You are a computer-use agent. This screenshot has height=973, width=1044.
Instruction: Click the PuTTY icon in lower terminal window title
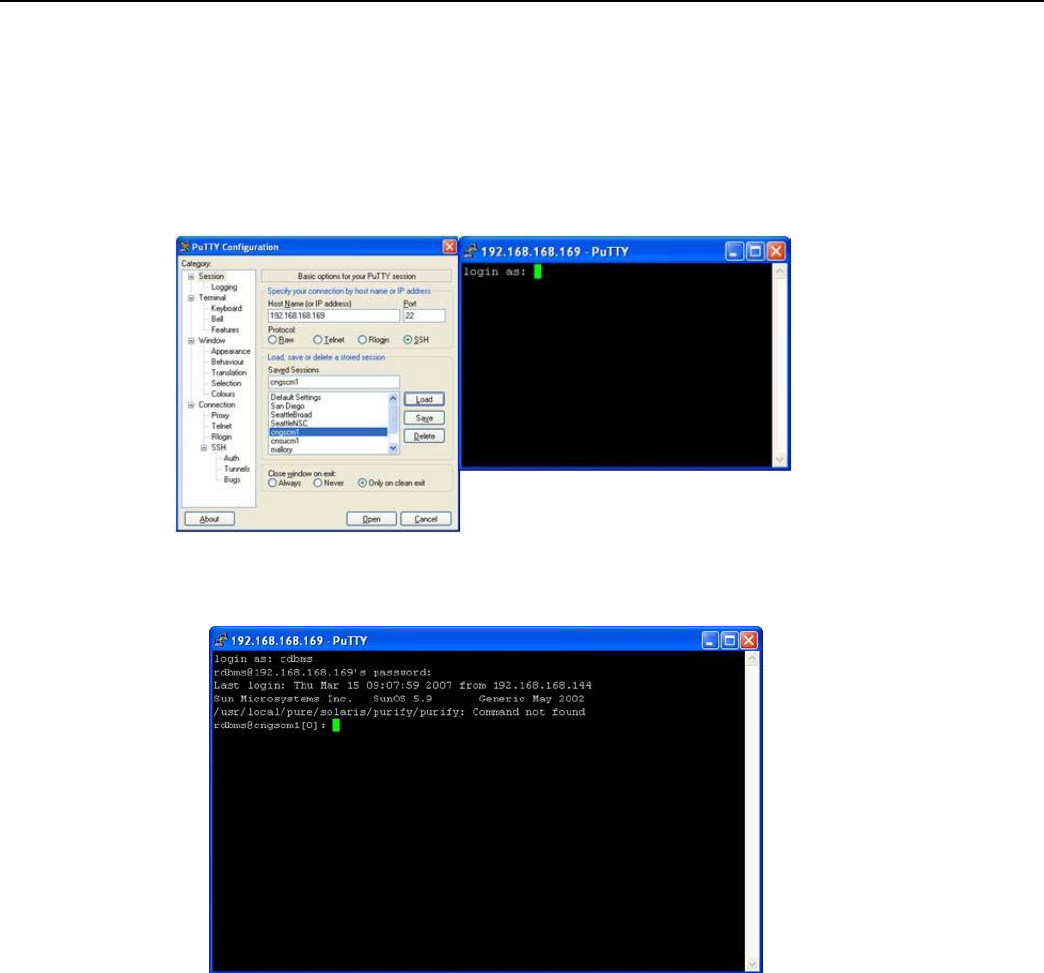coord(220,640)
